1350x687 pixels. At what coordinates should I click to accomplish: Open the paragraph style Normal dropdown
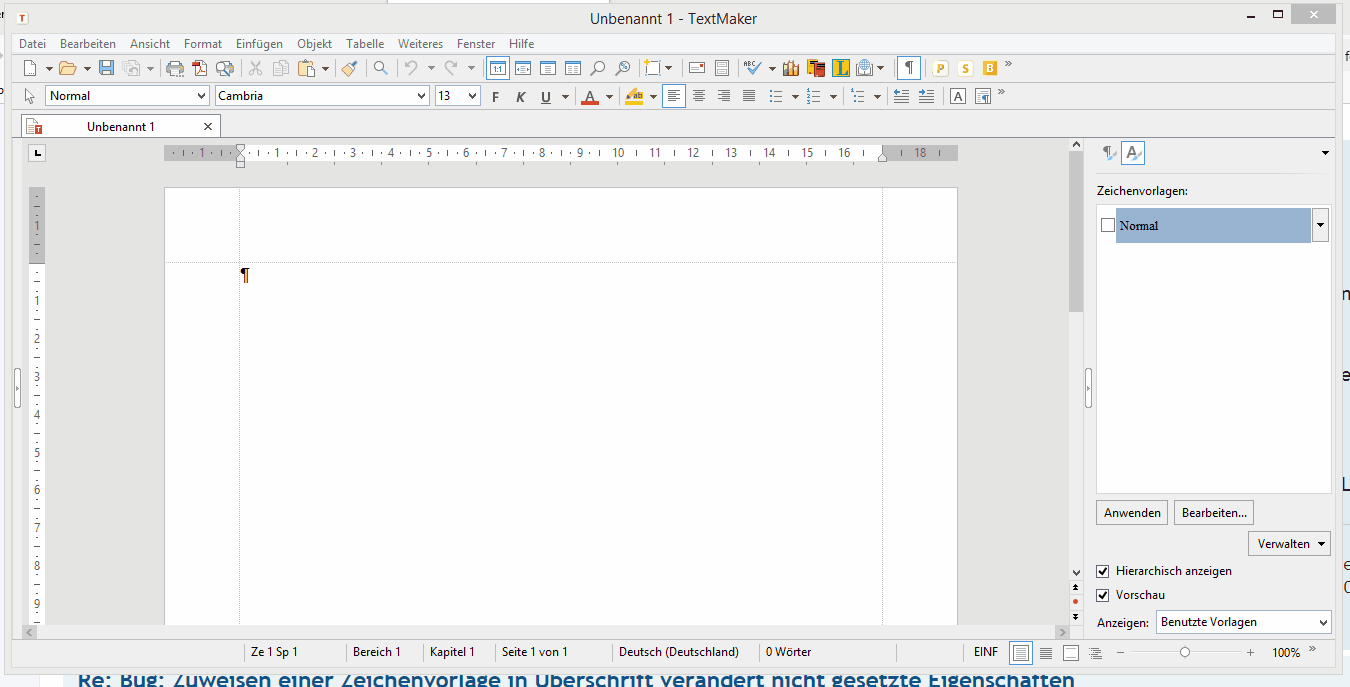pos(201,96)
